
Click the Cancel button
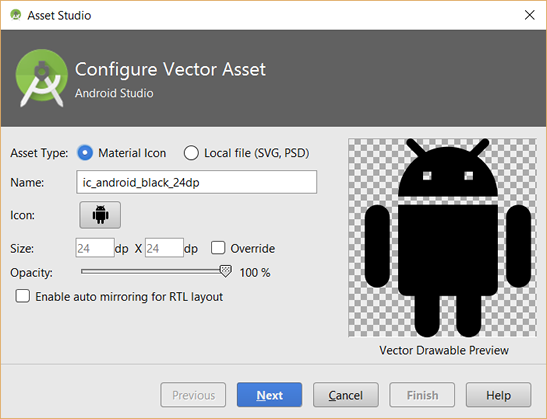click(x=345, y=395)
